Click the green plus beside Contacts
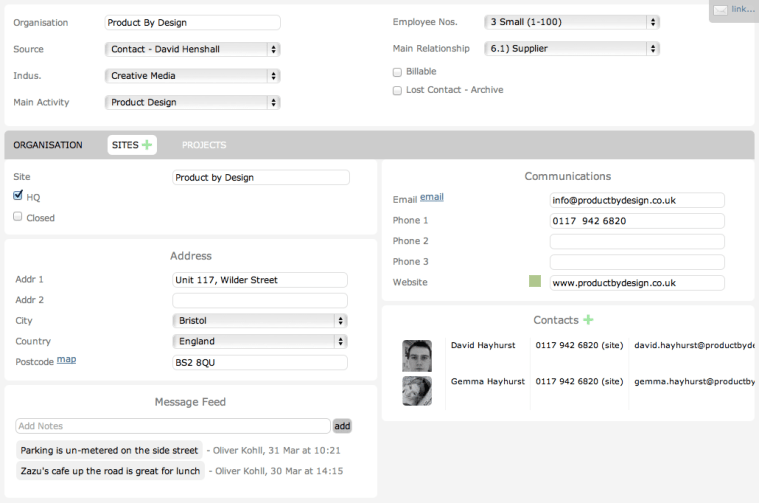Image resolution: width=759 pixels, height=503 pixels. tap(588, 320)
